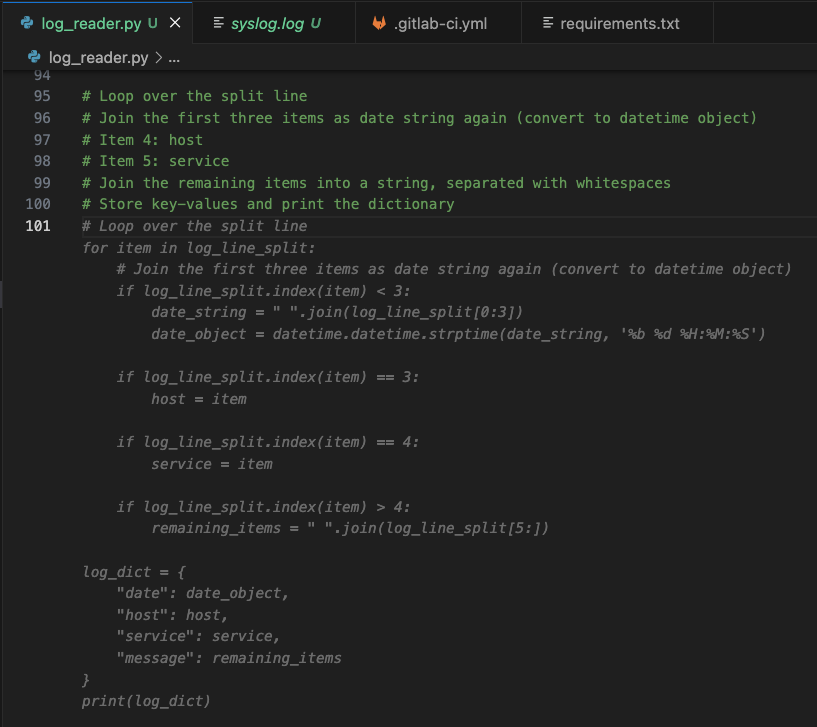The image size is (817, 727).
Task: Click line number 101 in the gutter
Action: [x=37, y=225]
